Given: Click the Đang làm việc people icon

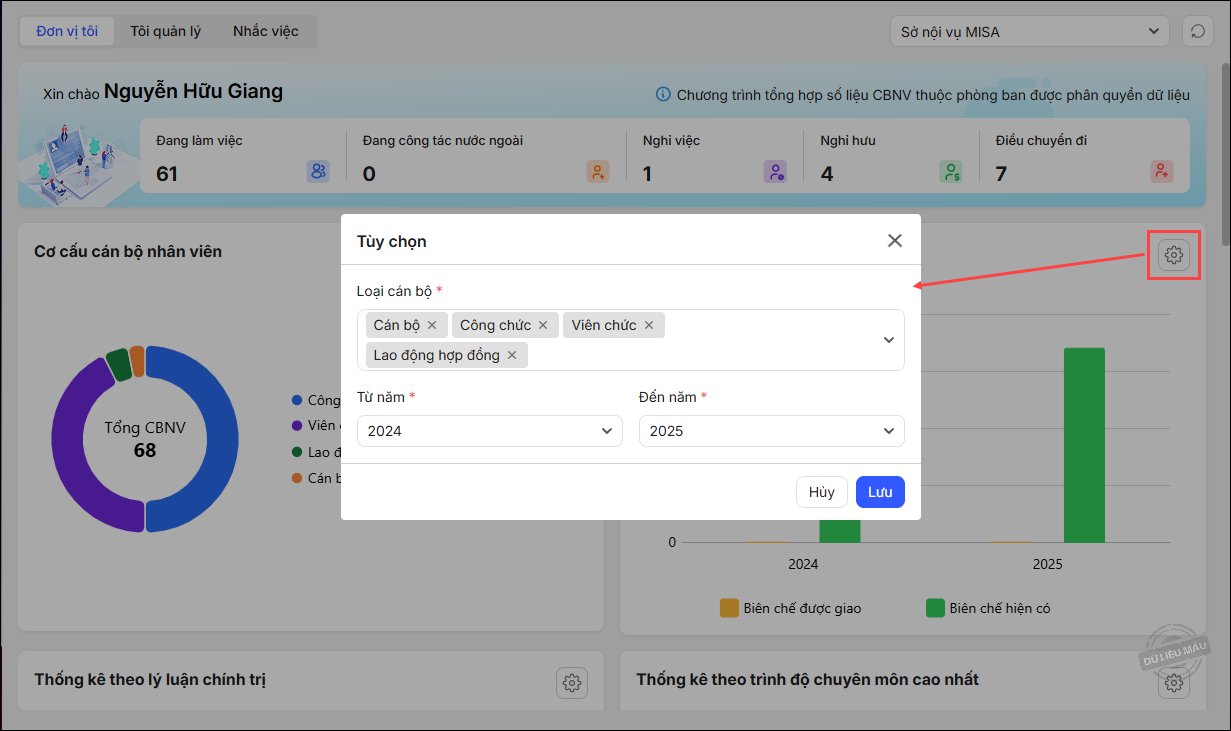Looking at the screenshot, I should click(318, 171).
